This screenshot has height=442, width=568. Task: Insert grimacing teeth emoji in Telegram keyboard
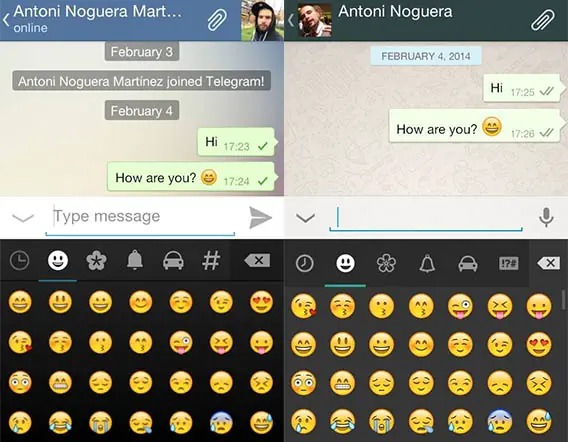pos(60,382)
